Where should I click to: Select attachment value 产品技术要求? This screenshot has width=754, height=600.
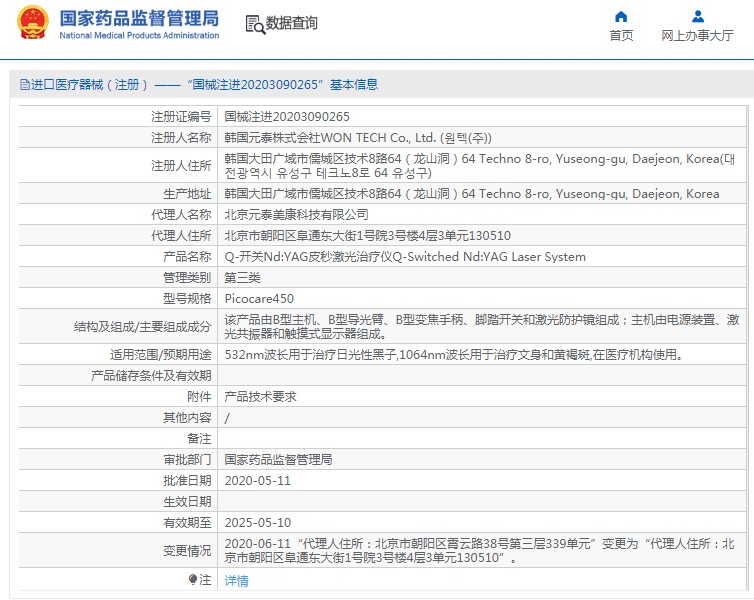tap(261, 397)
